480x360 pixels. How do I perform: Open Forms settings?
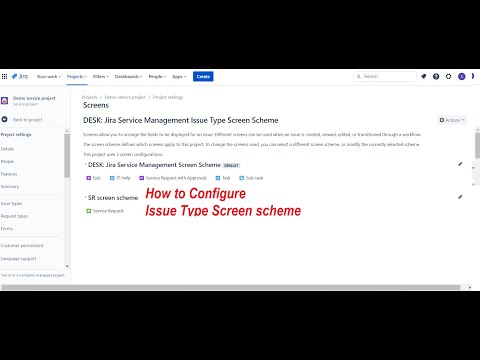(7, 228)
